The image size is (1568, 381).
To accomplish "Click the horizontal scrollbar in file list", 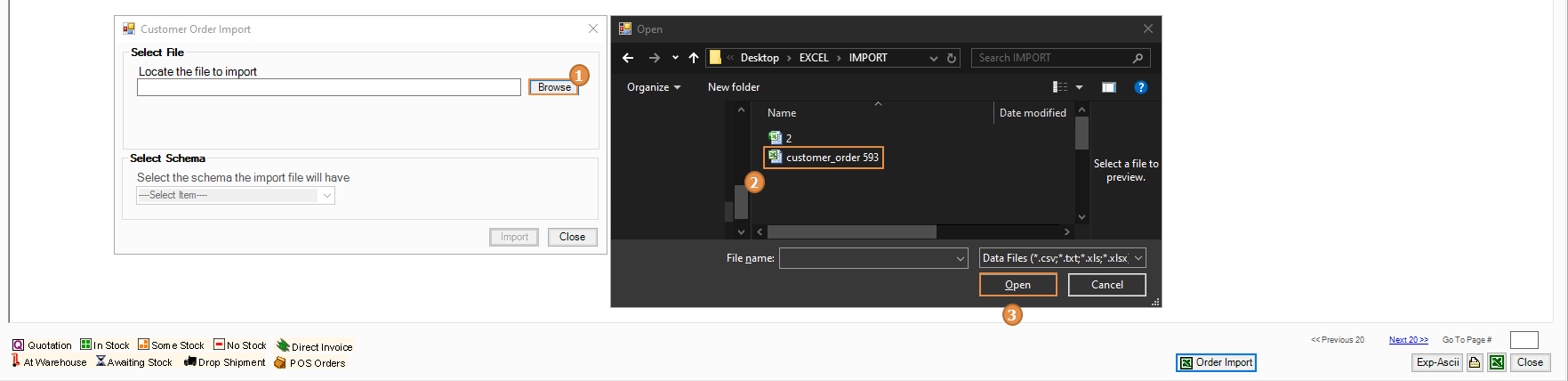I will click(x=851, y=231).
